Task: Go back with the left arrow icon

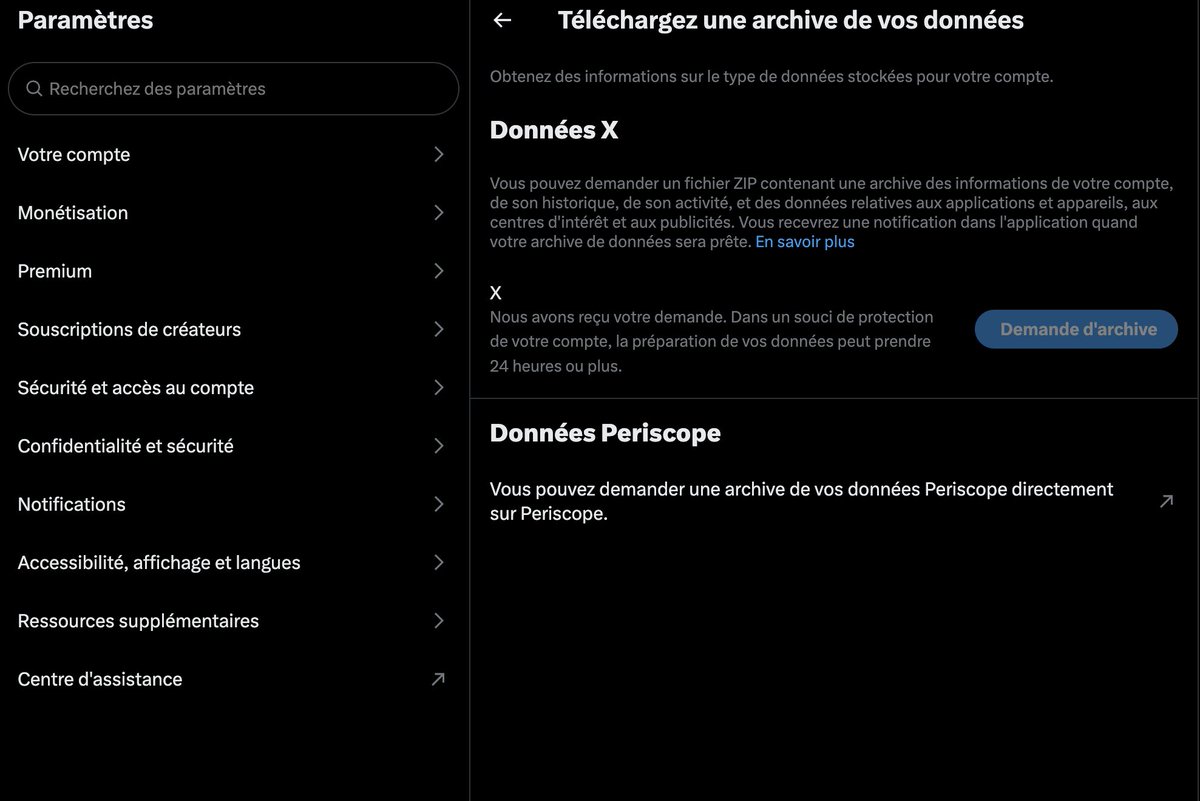Action: pos(503,20)
